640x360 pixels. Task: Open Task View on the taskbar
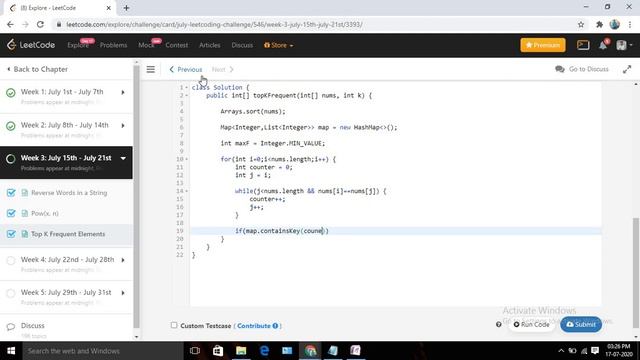[x=195, y=351]
